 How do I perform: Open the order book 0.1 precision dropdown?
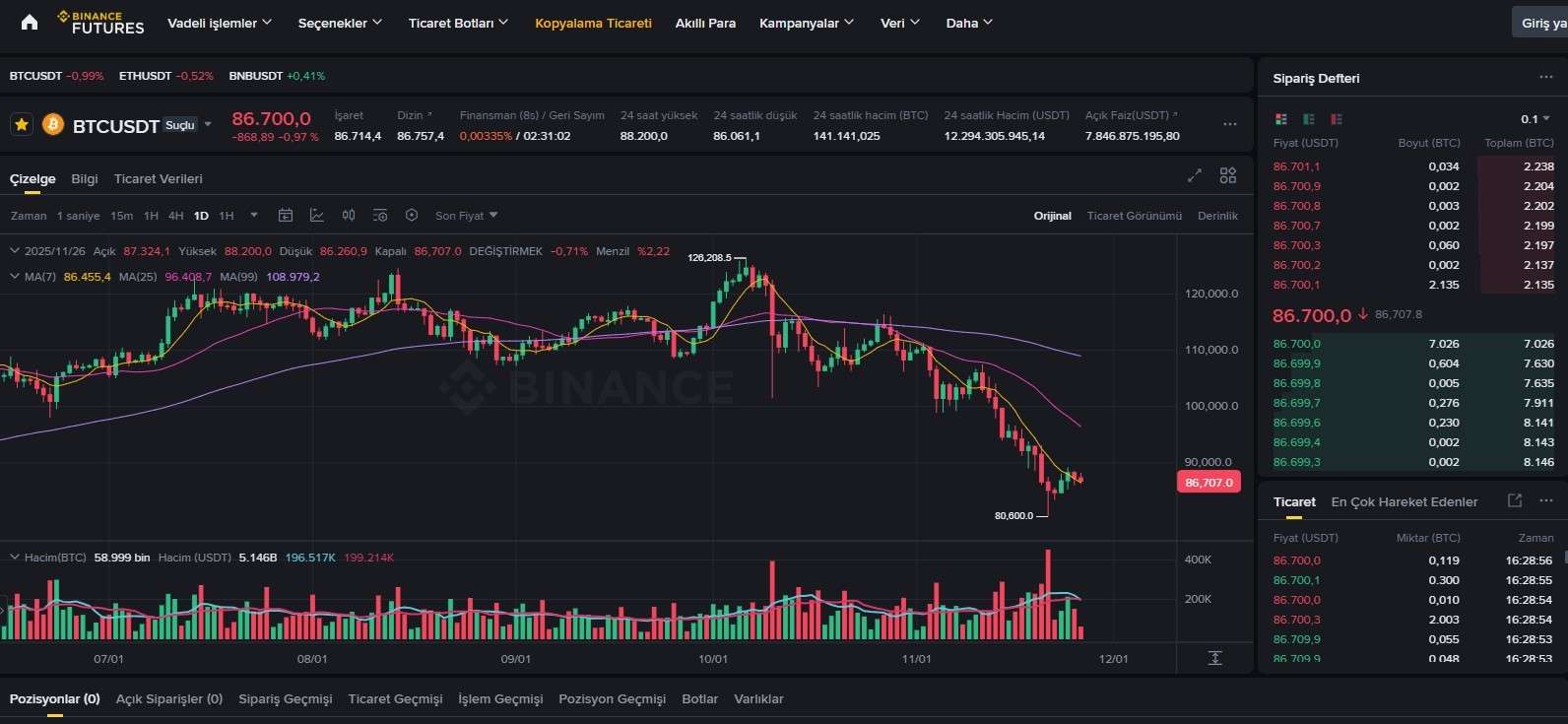click(1535, 119)
